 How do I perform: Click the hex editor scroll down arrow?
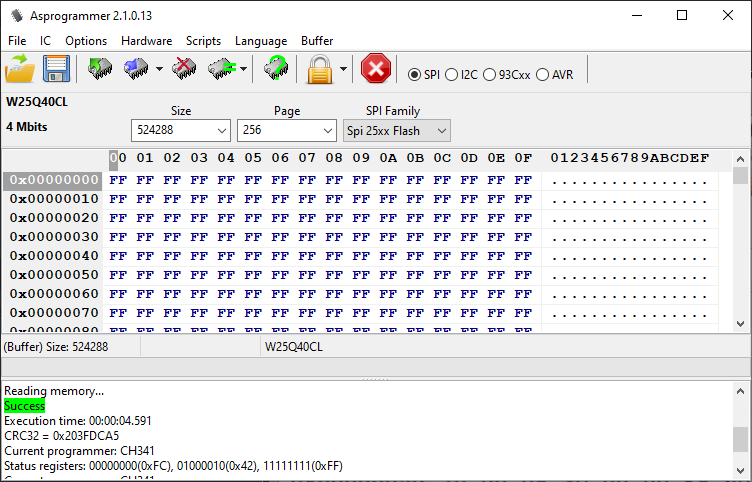point(740,324)
